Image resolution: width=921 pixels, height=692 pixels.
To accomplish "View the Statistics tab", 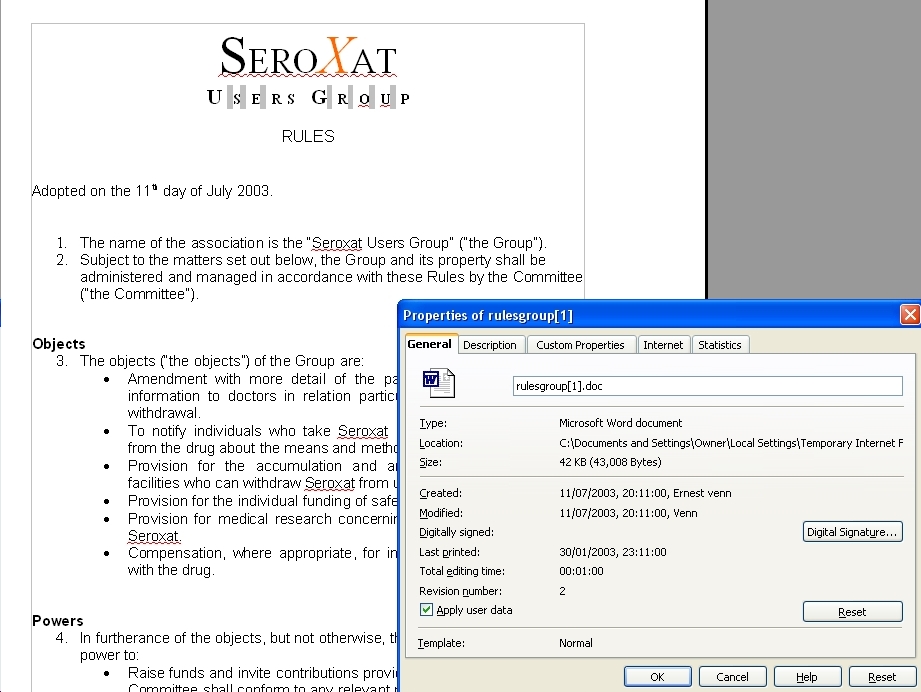I will coord(720,344).
